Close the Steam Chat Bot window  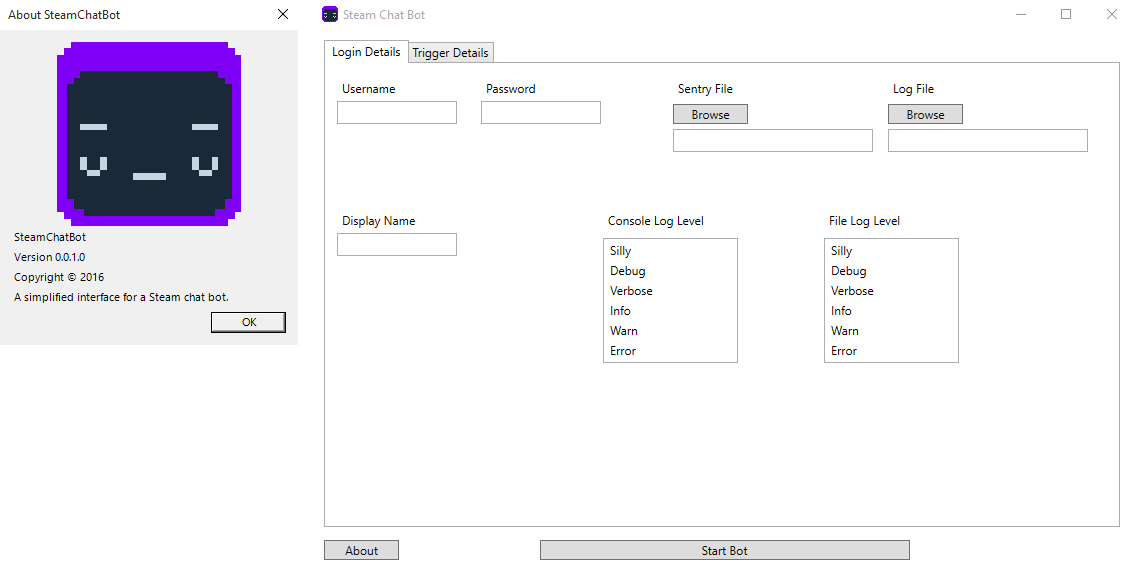[x=1112, y=14]
